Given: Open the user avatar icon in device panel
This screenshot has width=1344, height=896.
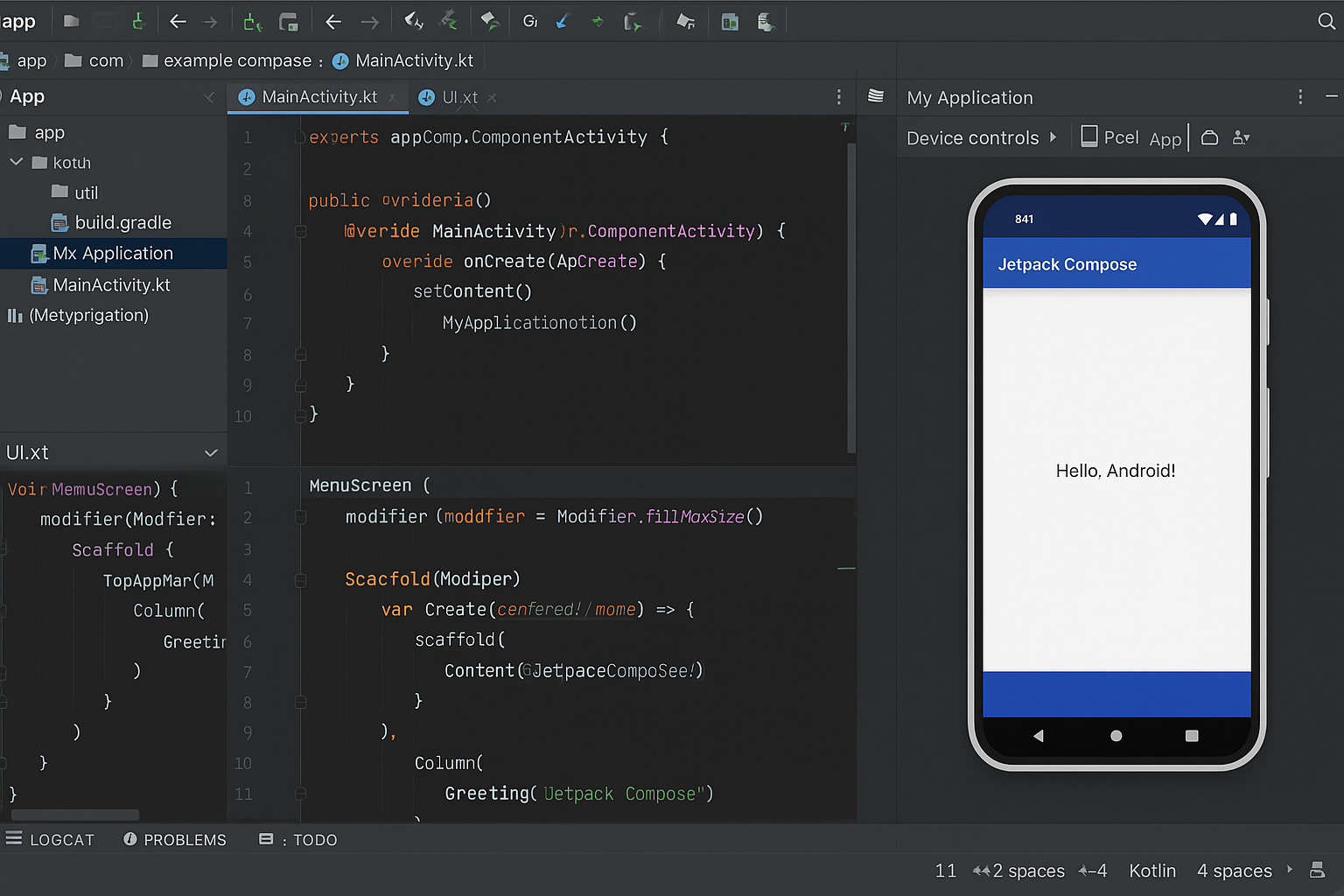Looking at the screenshot, I should coord(1242,137).
